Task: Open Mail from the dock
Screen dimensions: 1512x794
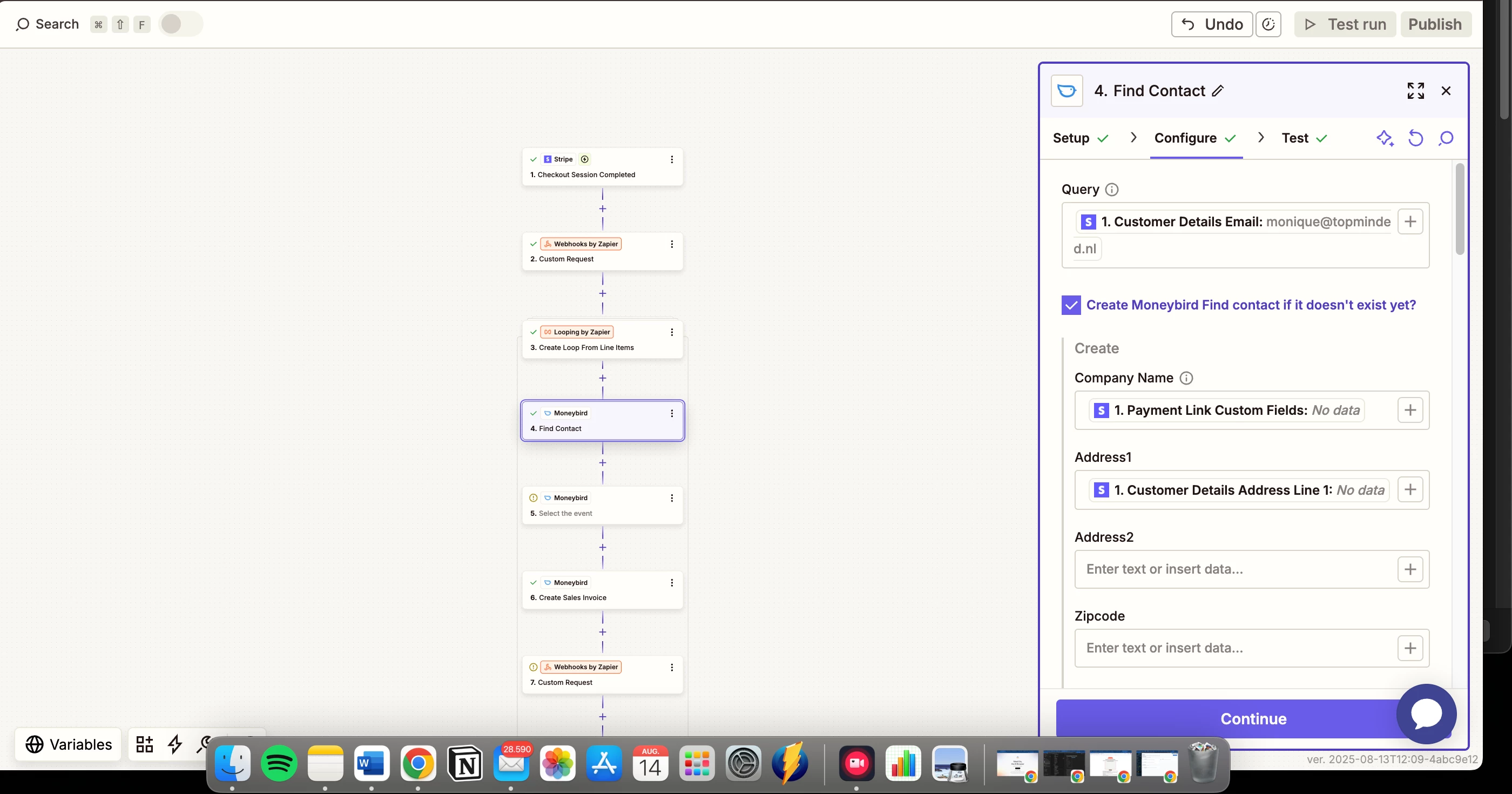Action: click(511, 763)
